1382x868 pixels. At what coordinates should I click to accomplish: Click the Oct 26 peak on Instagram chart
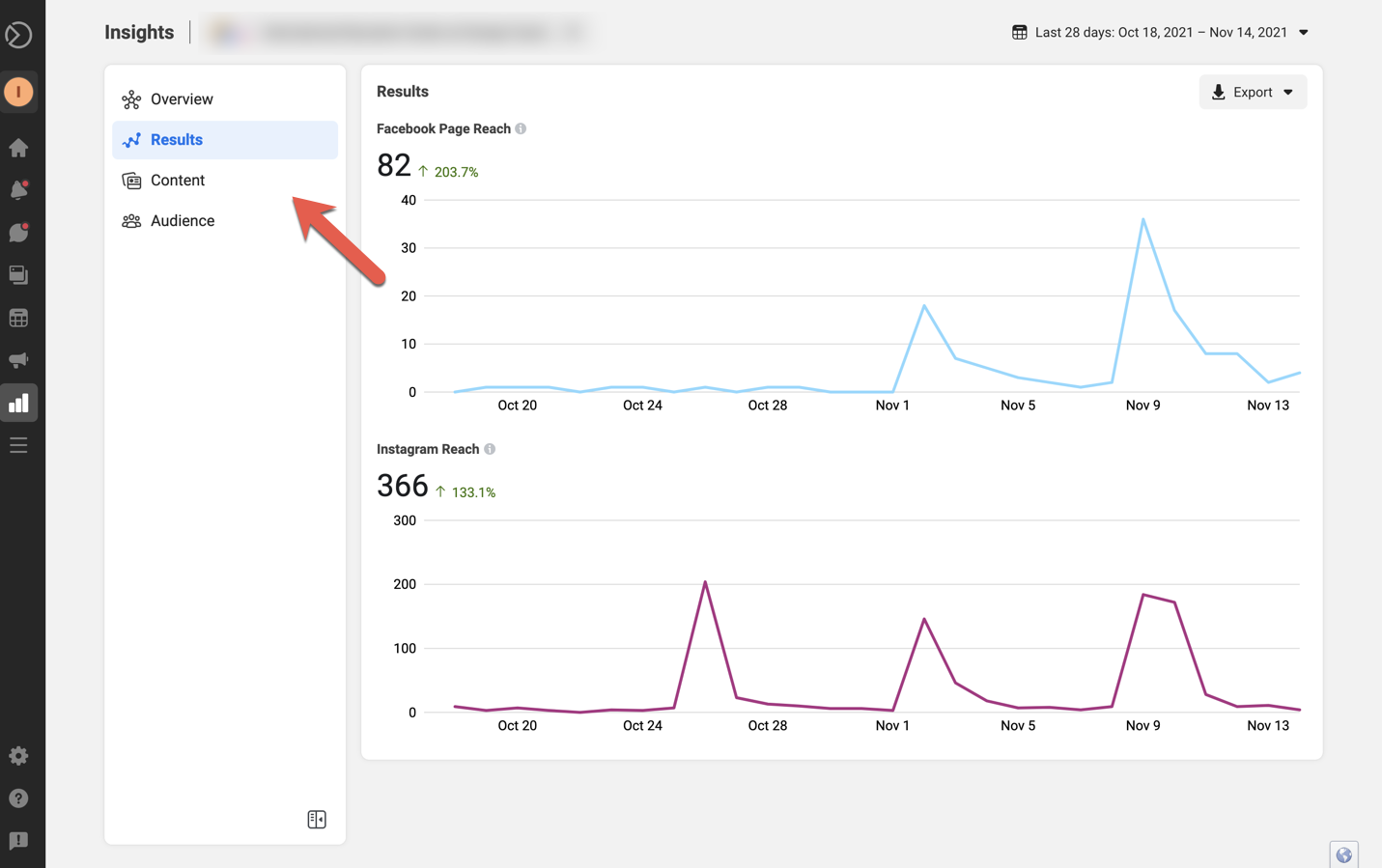tap(705, 582)
